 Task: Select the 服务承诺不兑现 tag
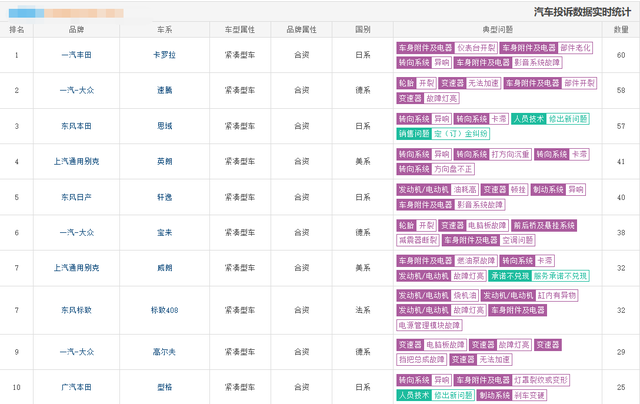tap(560, 276)
